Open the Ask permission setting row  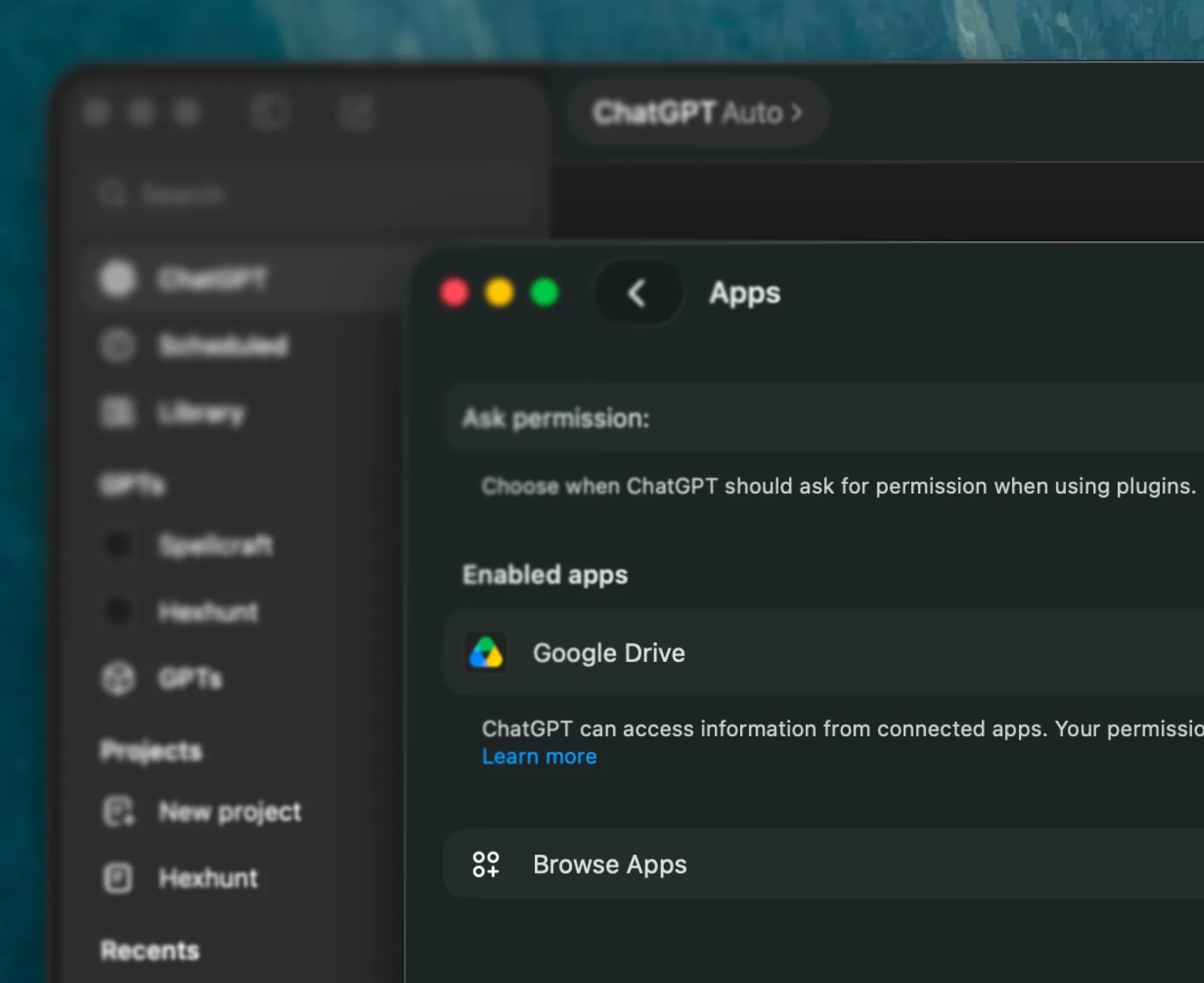(x=823, y=419)
